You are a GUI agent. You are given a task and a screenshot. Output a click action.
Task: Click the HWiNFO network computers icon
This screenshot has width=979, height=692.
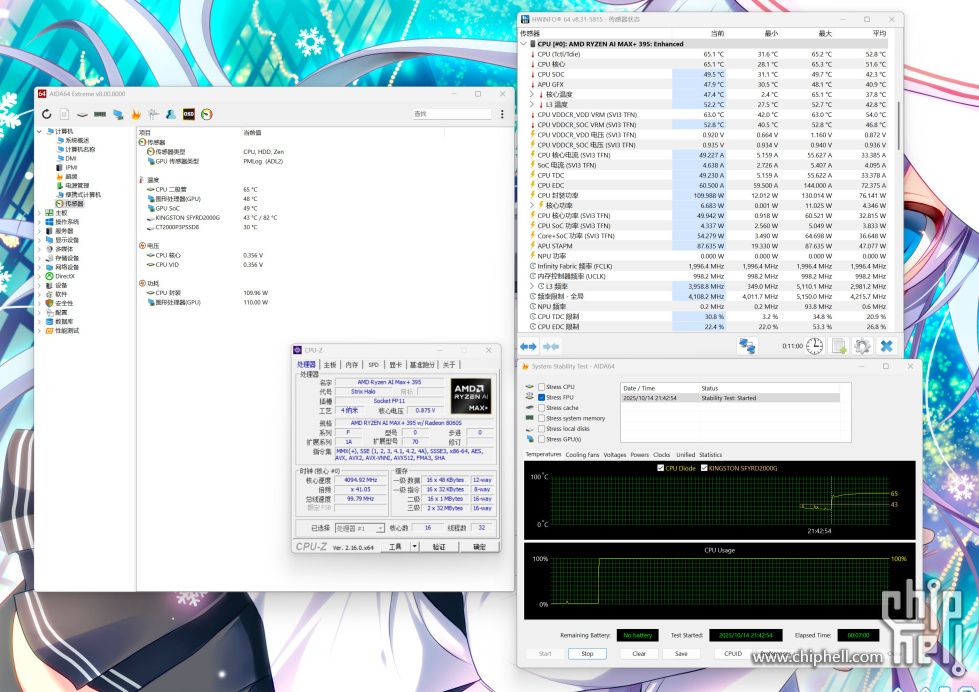tap(747, 346)
